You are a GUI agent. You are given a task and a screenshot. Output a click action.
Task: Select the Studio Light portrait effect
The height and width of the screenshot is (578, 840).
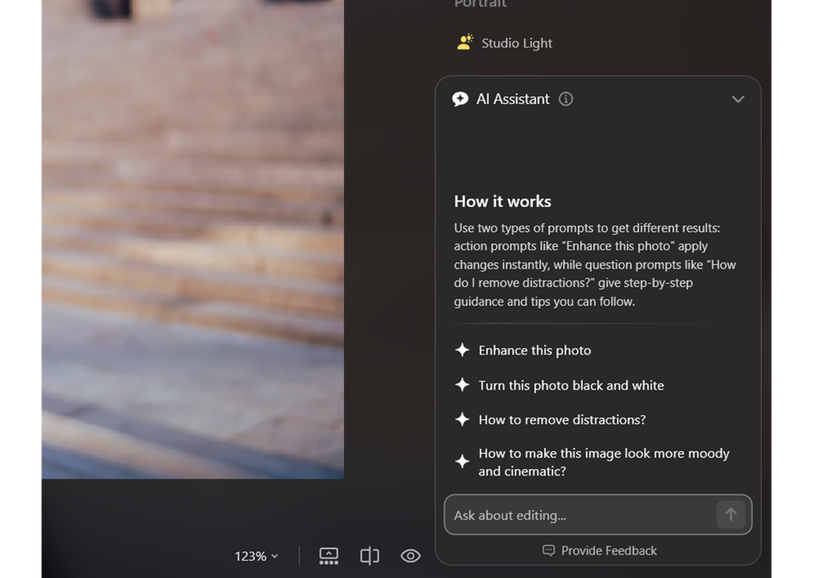[505, 43]
